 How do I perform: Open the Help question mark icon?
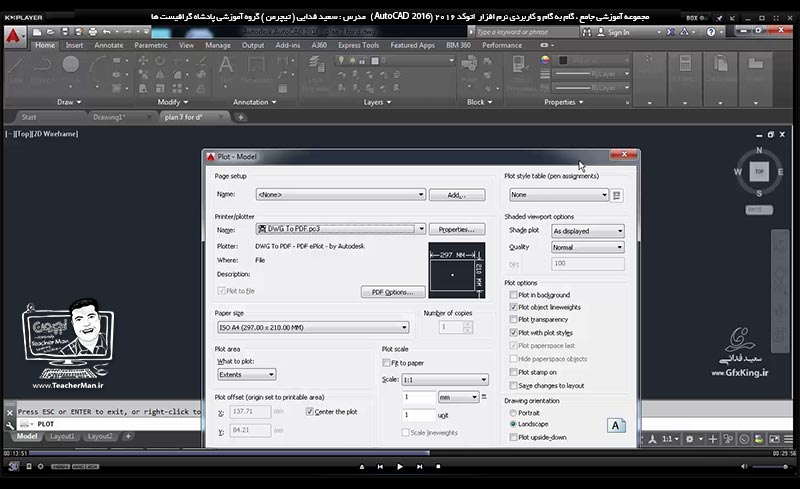point(711,32)
